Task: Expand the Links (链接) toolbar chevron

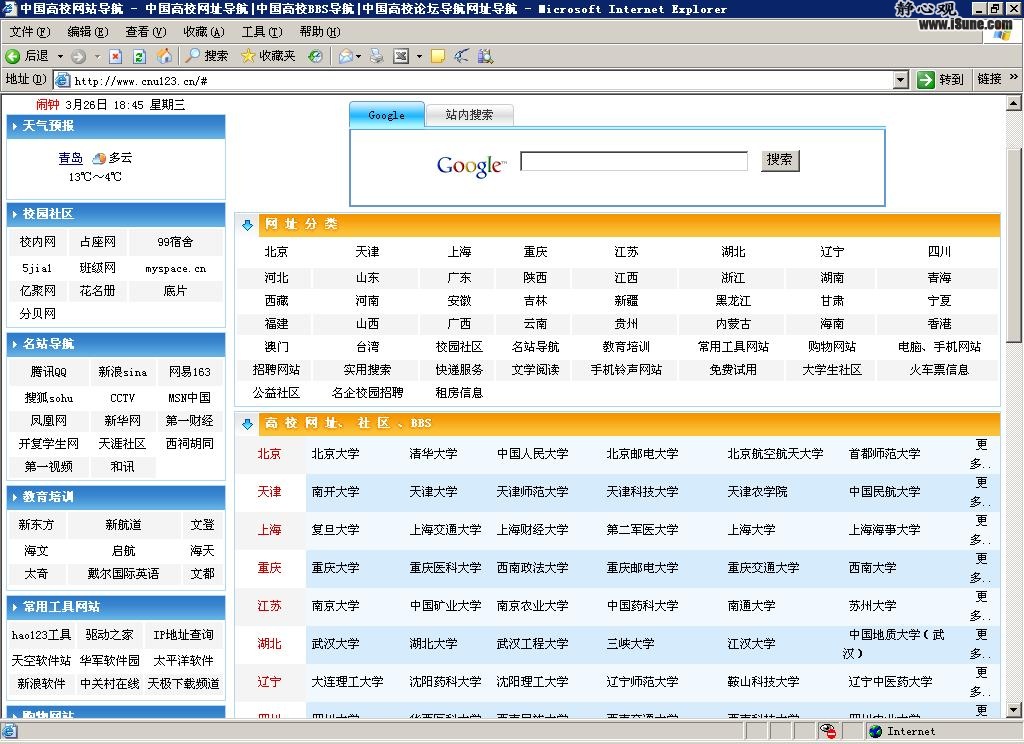Action: point(1014,77)
